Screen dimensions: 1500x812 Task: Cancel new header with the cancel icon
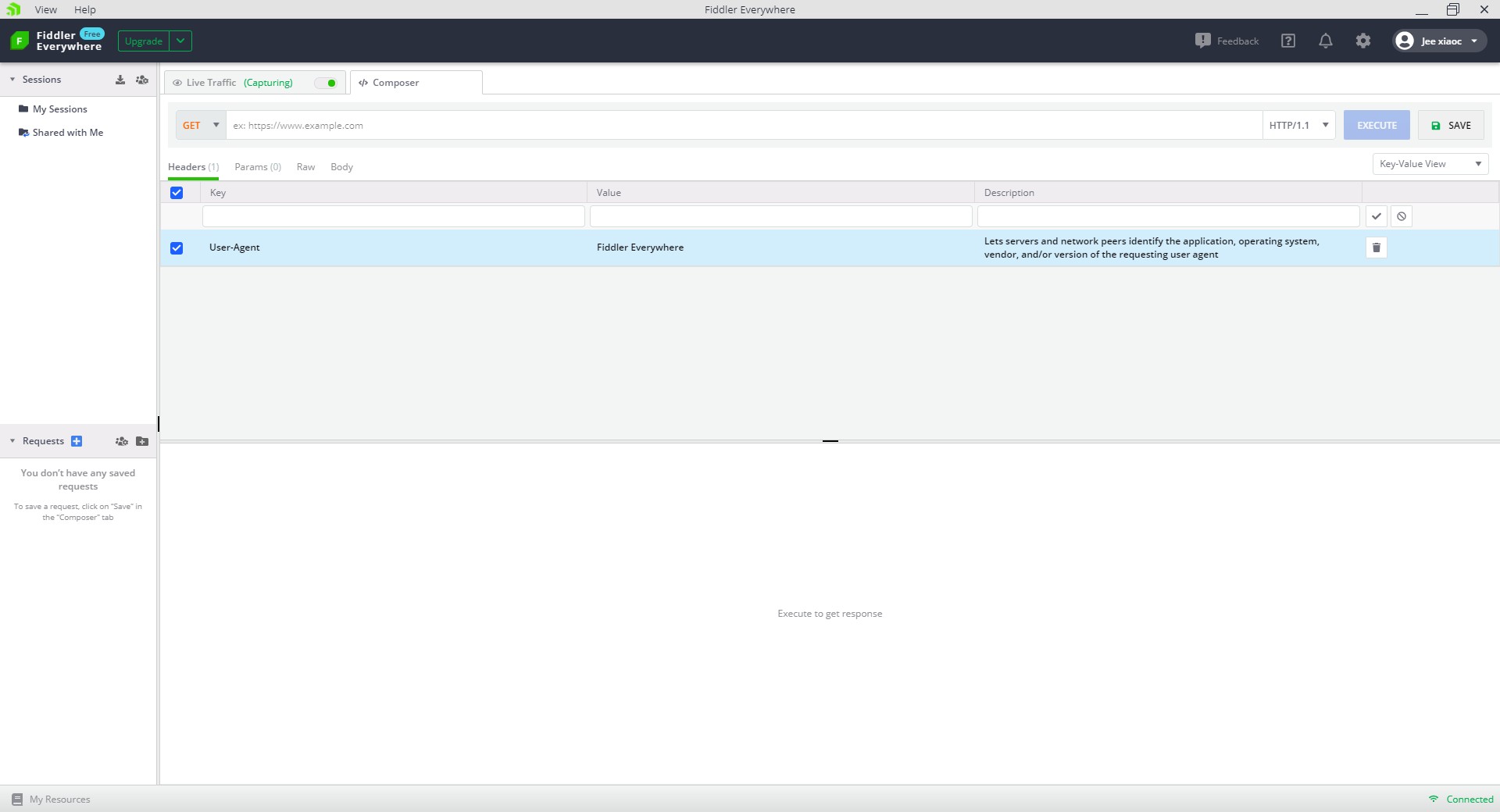click(1402, 216)
